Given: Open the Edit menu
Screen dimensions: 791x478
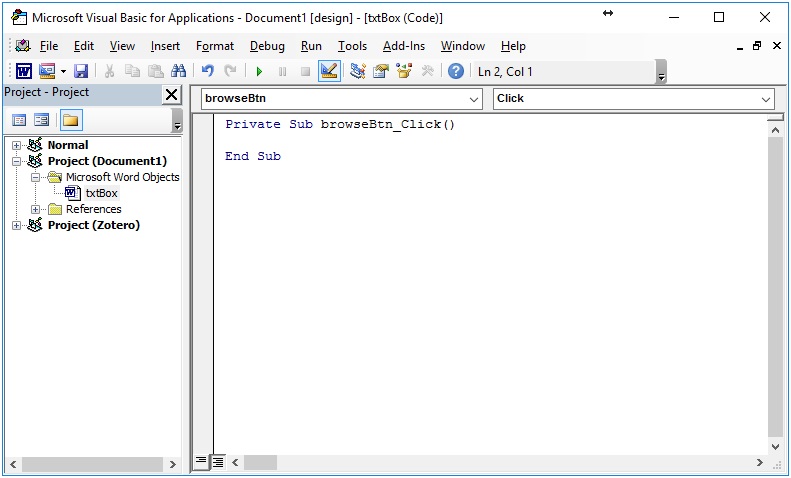Looking at the screenshot, I should [x=84, y=46].
